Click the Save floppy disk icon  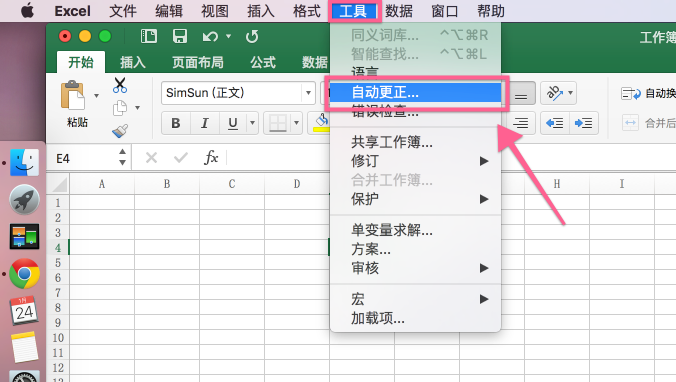click(180, 36)
